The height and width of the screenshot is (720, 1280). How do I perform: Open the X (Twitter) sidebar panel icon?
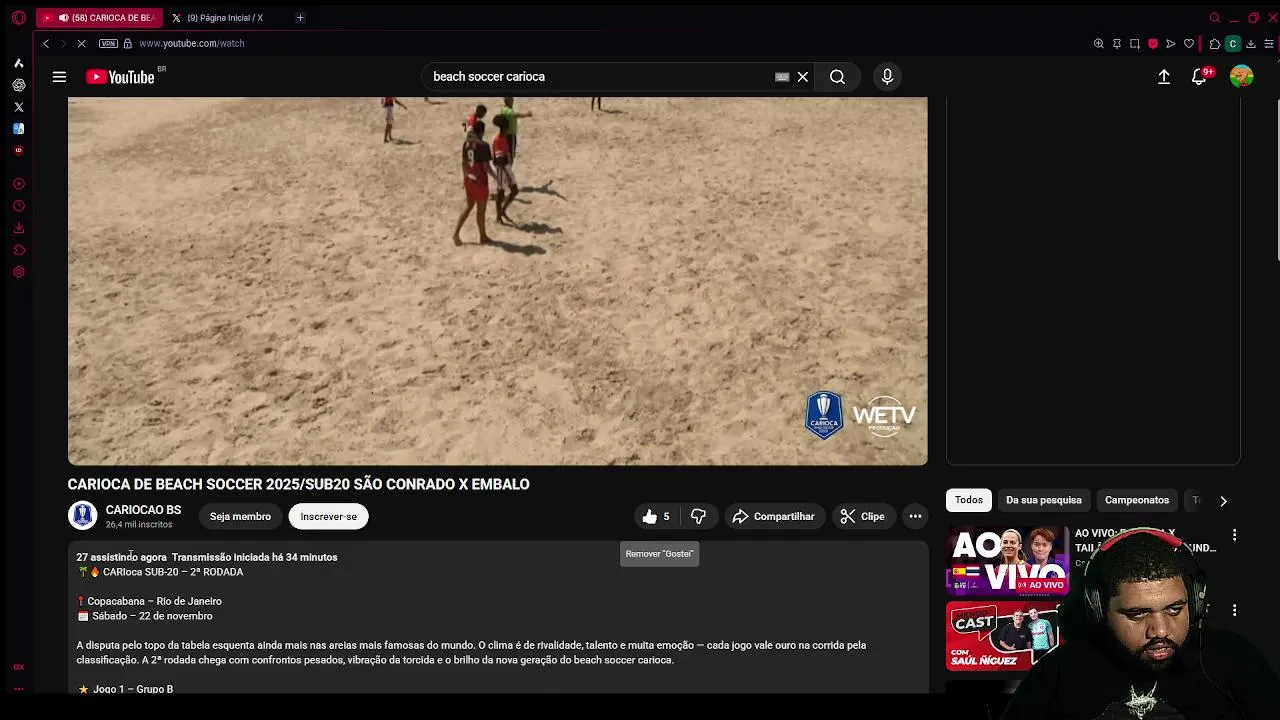[x=18, y=107]
